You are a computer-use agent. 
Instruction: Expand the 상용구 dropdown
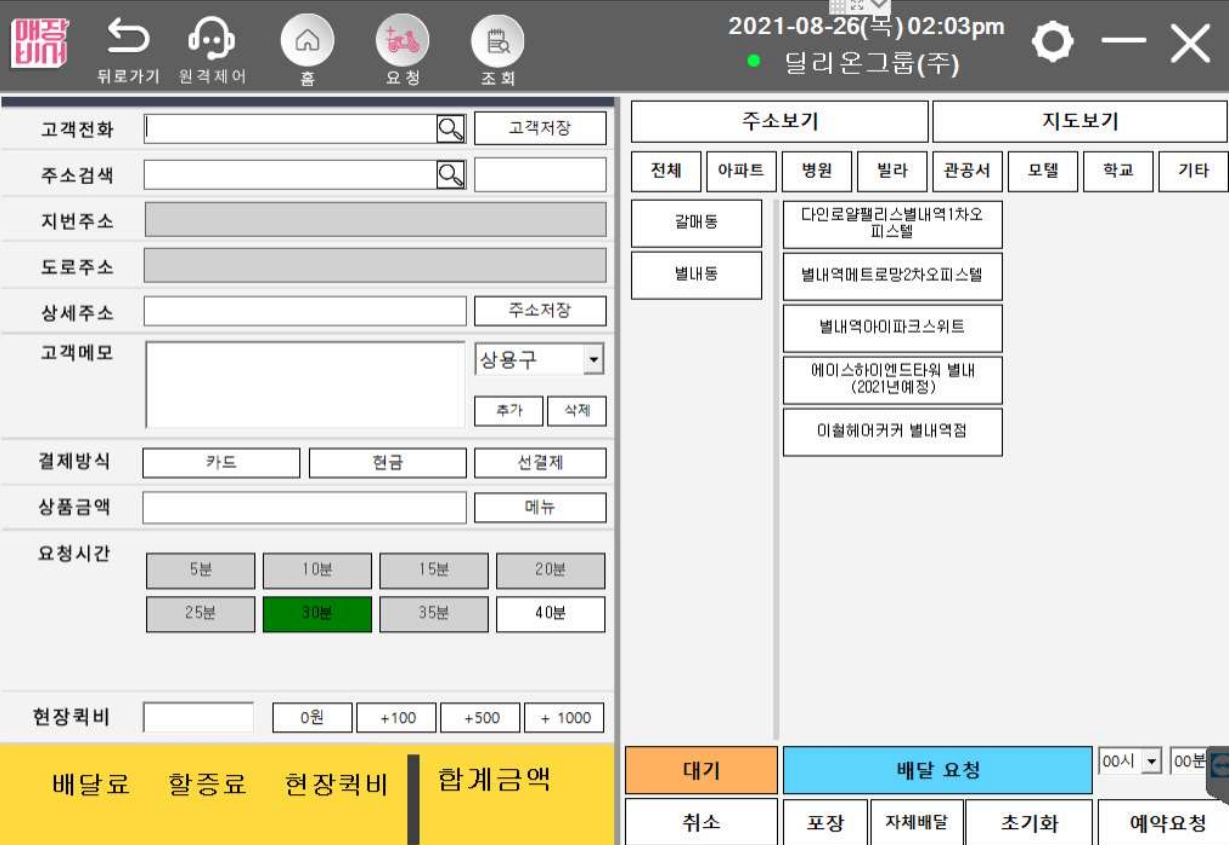pos(593,360)
